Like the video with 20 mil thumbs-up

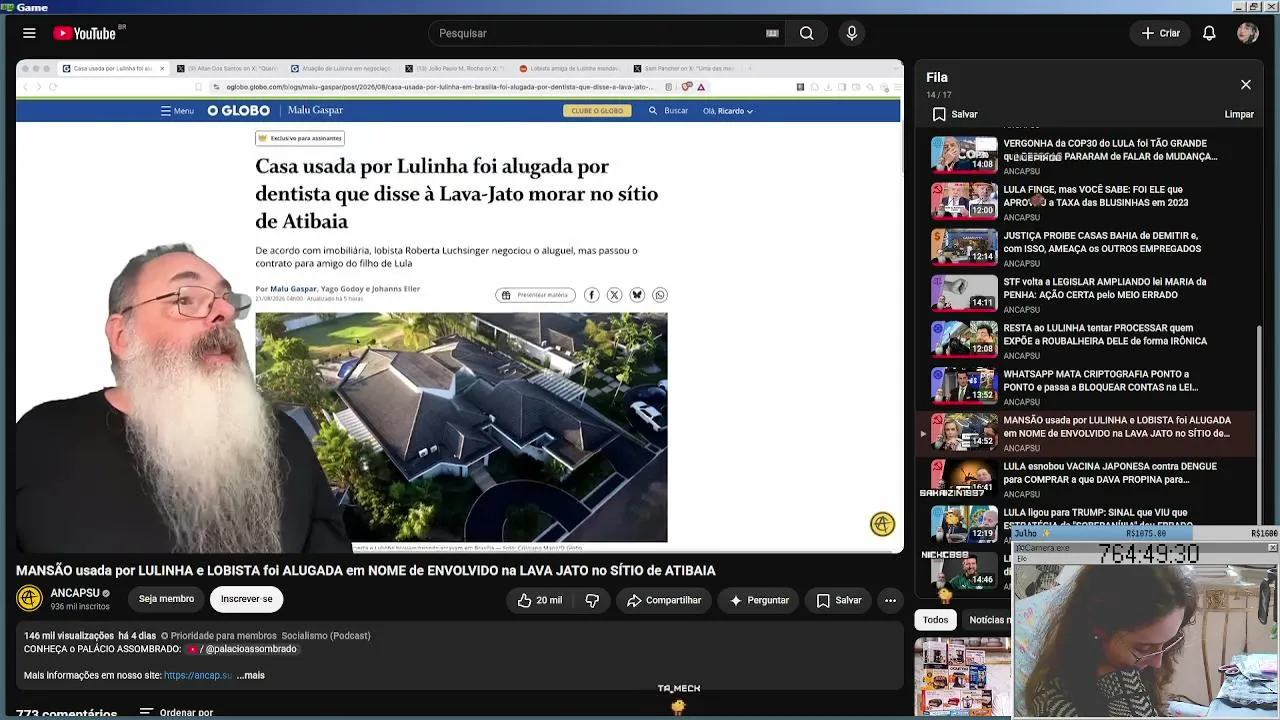point(539,600)
